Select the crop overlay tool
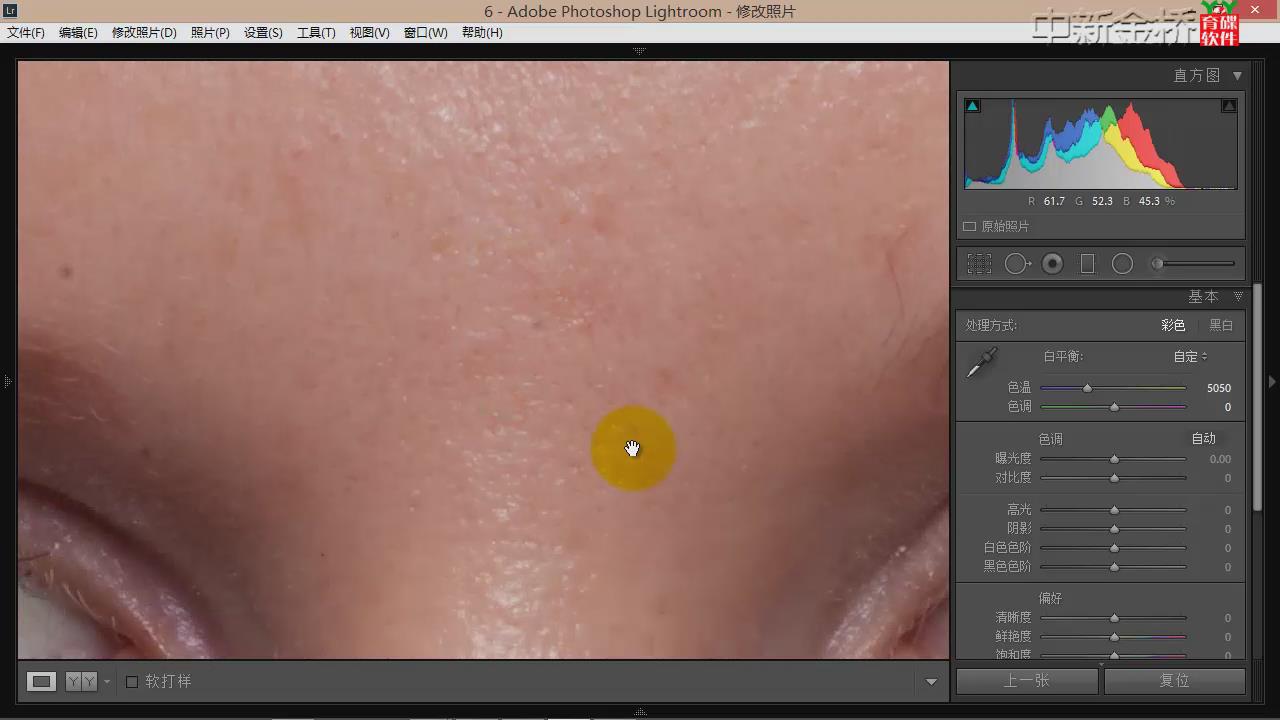 tap(979, 263)
